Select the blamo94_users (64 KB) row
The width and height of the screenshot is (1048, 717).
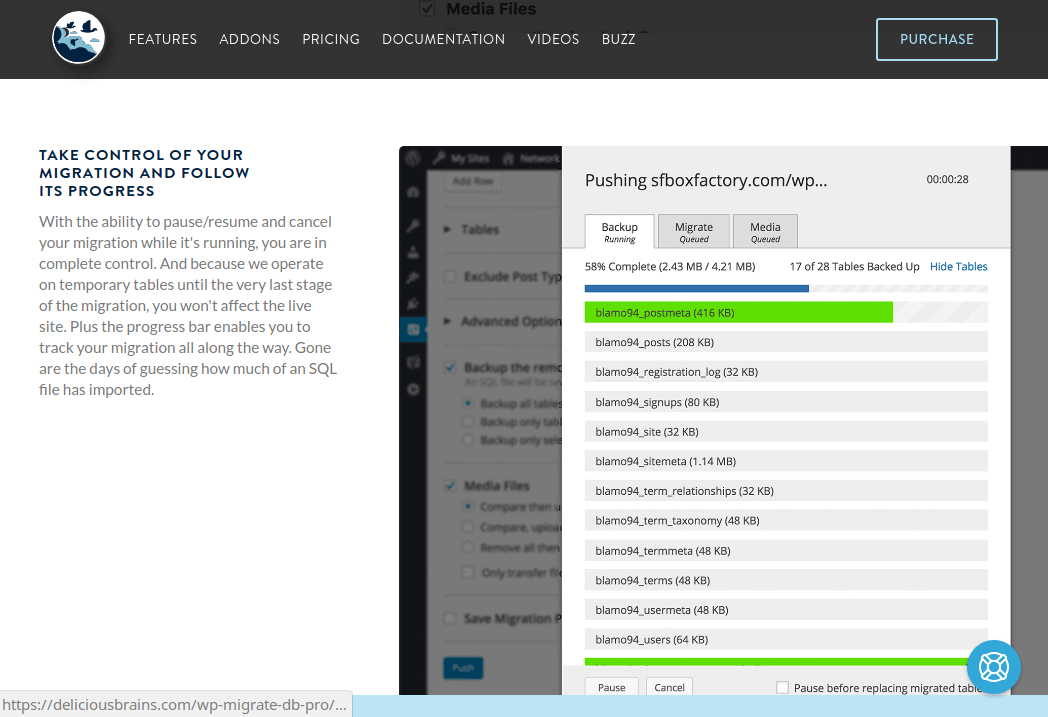click(786, 639)
